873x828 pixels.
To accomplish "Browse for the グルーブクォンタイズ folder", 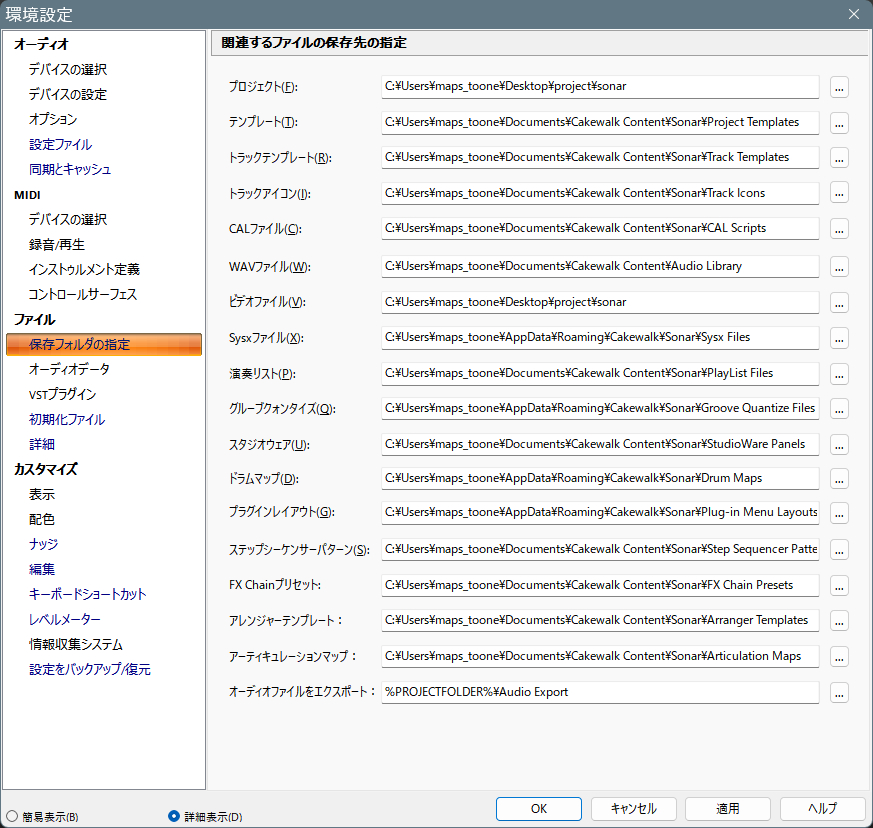I will [x=839, y=409].
